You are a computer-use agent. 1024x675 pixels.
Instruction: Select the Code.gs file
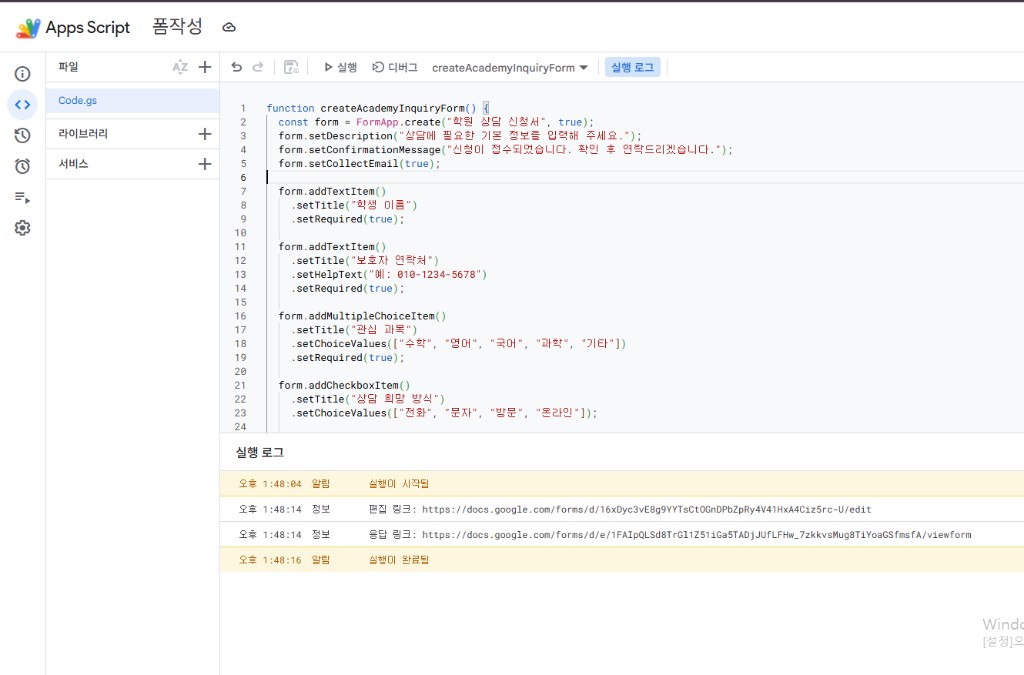coord(133,101)
